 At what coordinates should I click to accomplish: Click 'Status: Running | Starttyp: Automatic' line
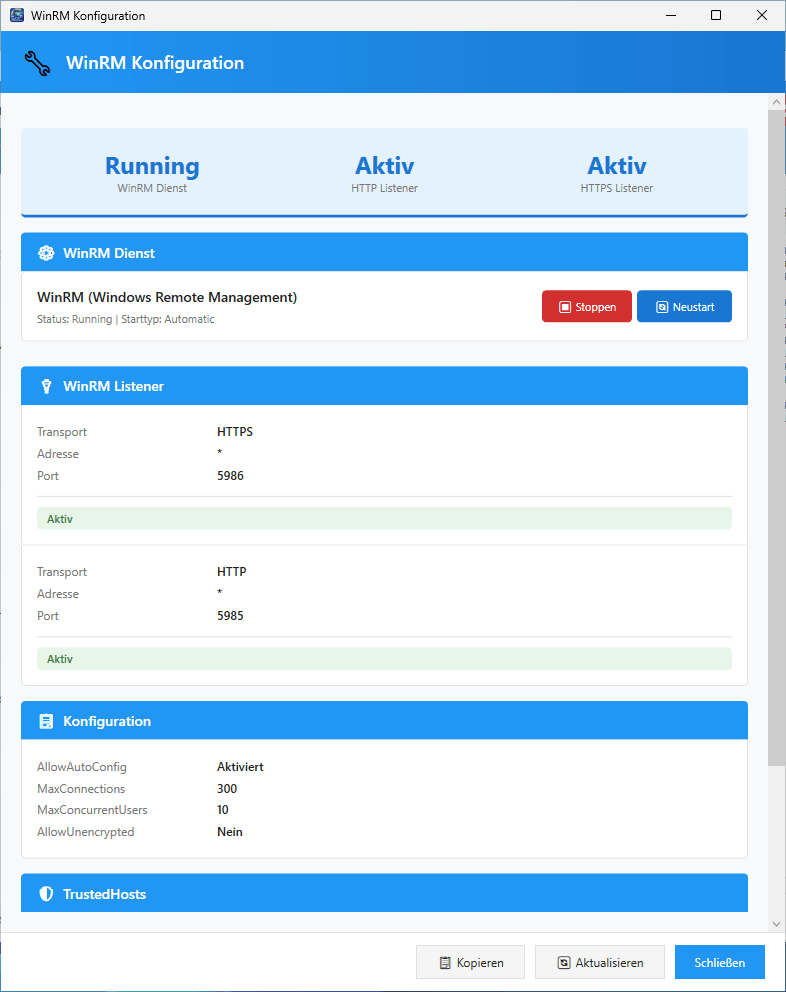[x=126, y=319]
